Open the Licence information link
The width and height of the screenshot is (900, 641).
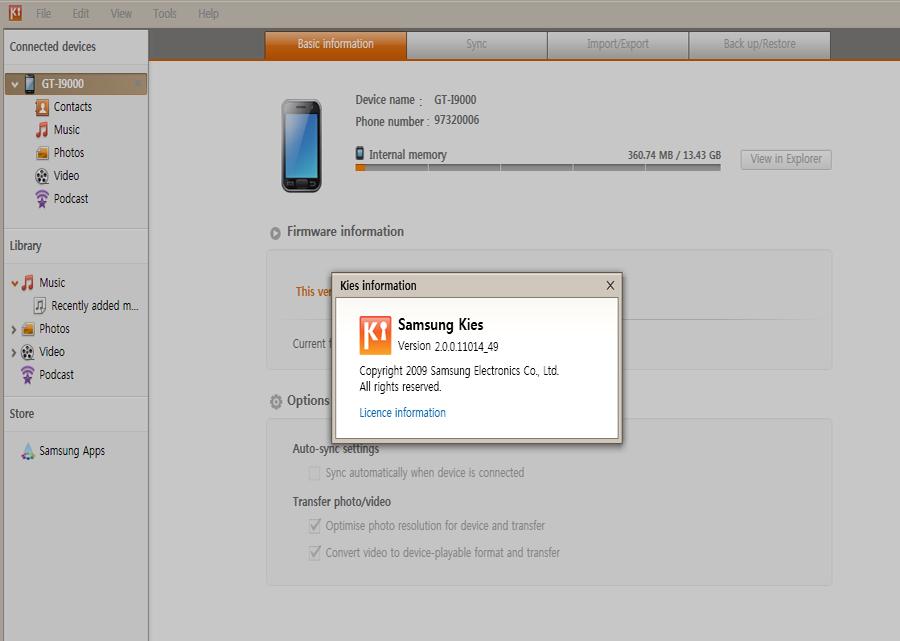coord(402,413)
